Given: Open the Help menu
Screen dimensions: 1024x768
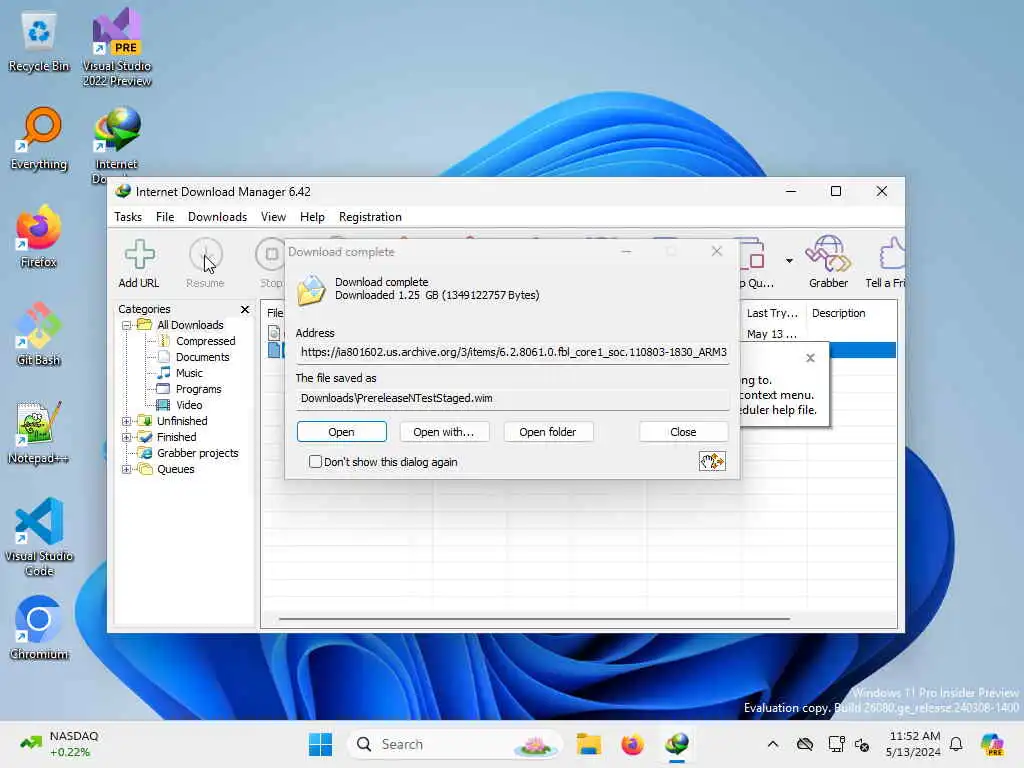Looking at the screenshot, I should click(x=312, y=217).
